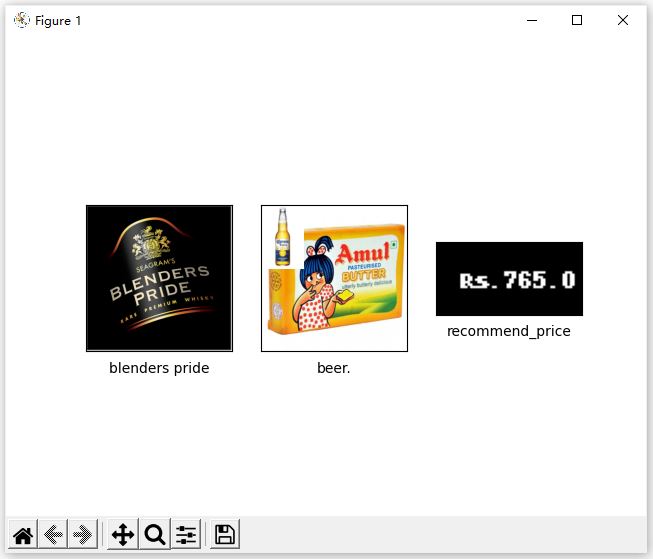Click the 'blenders pride' label
The image size is (653, 559).
(159, 368)
